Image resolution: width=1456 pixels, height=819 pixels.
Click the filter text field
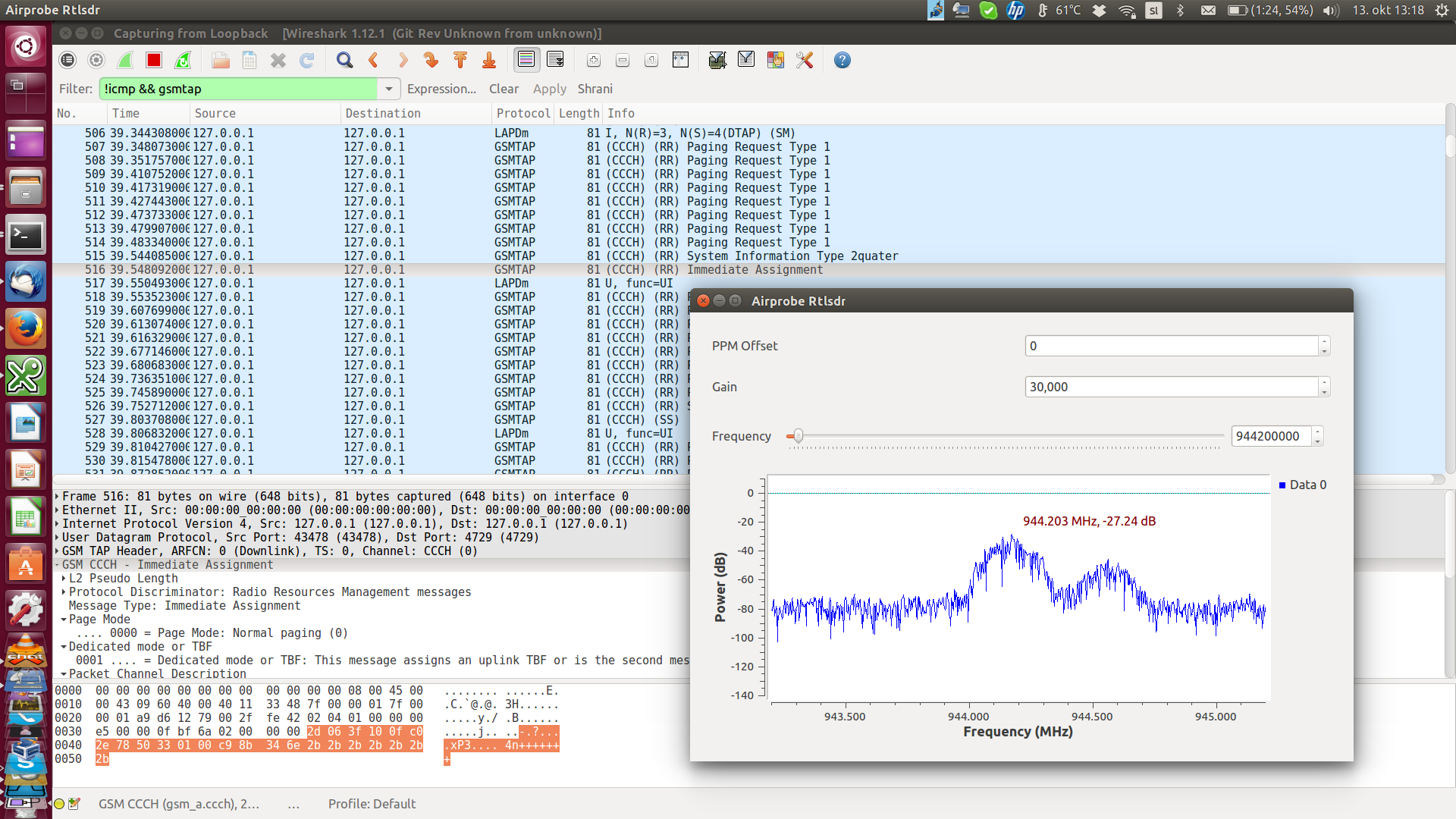[238, 89]
